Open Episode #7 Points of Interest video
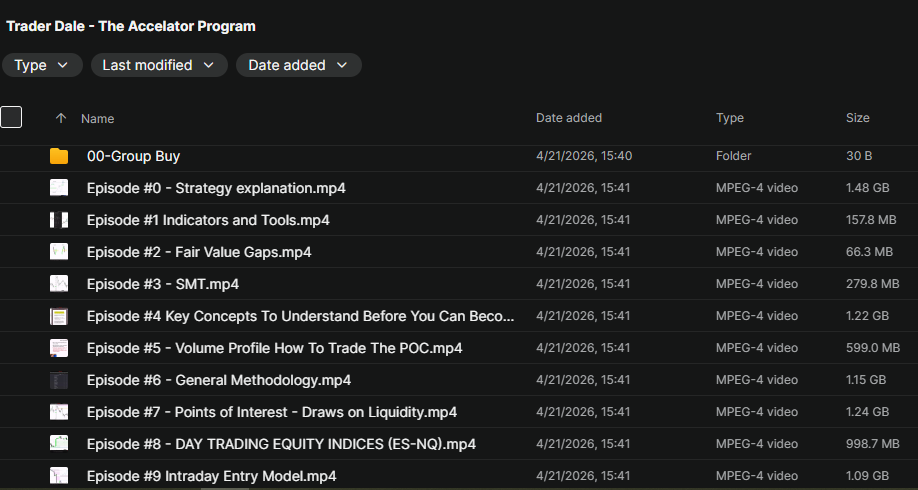Image resolution: width=918 pixels, height=490 pixels. tap(271, 412)
